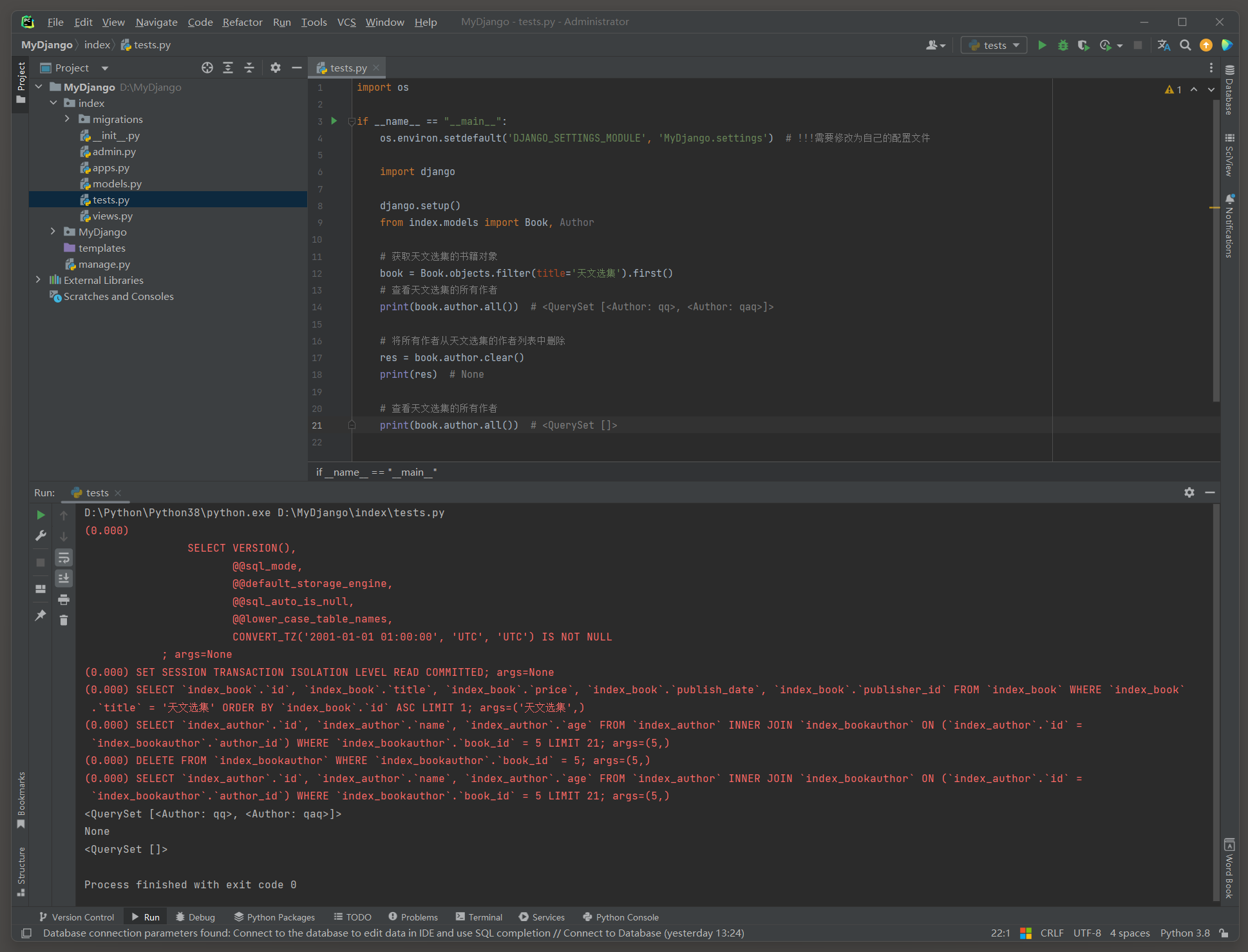Go to previous highlighted error arrow

(1194, 89)
